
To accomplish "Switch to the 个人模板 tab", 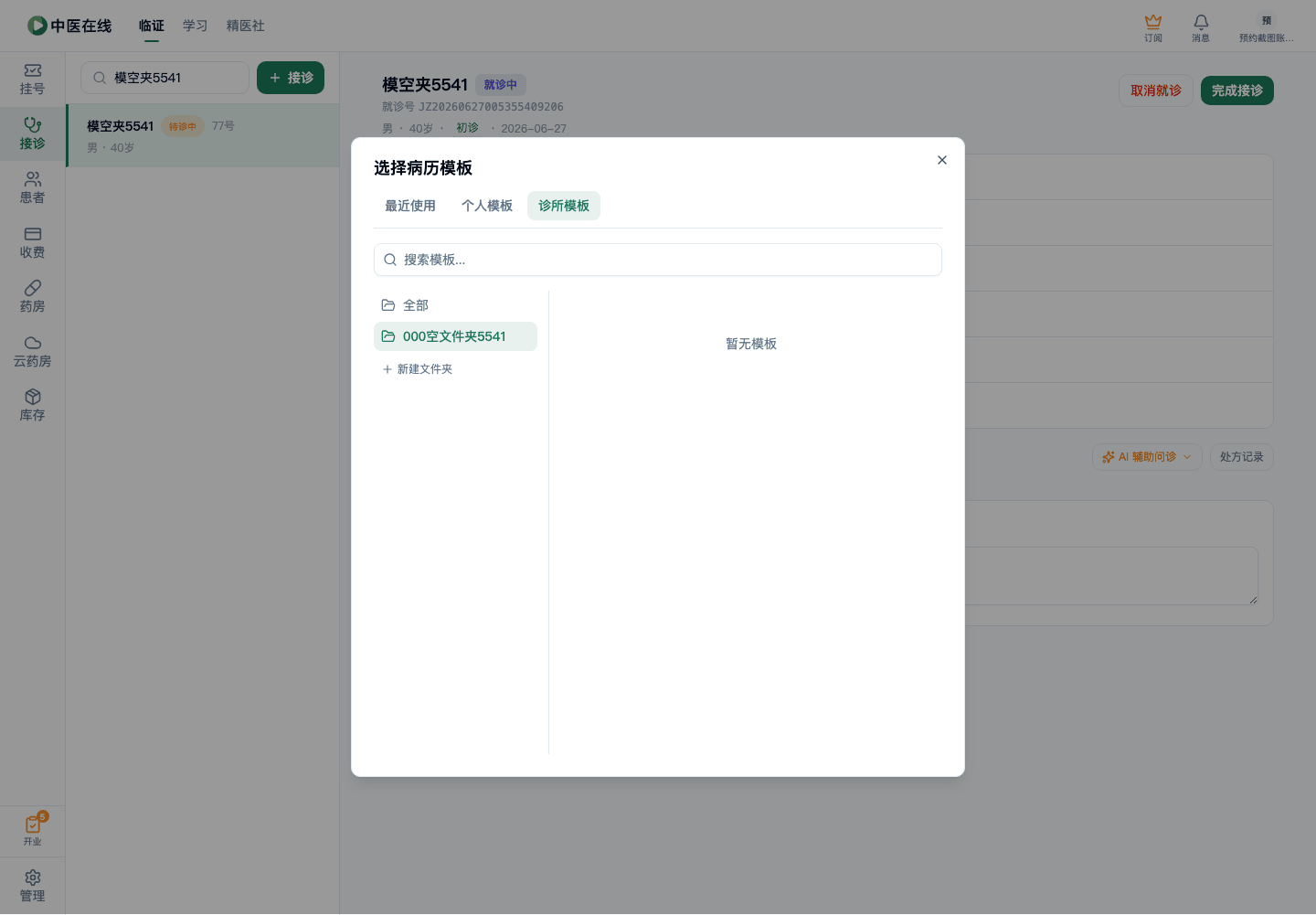I will (x=487, y=206).
